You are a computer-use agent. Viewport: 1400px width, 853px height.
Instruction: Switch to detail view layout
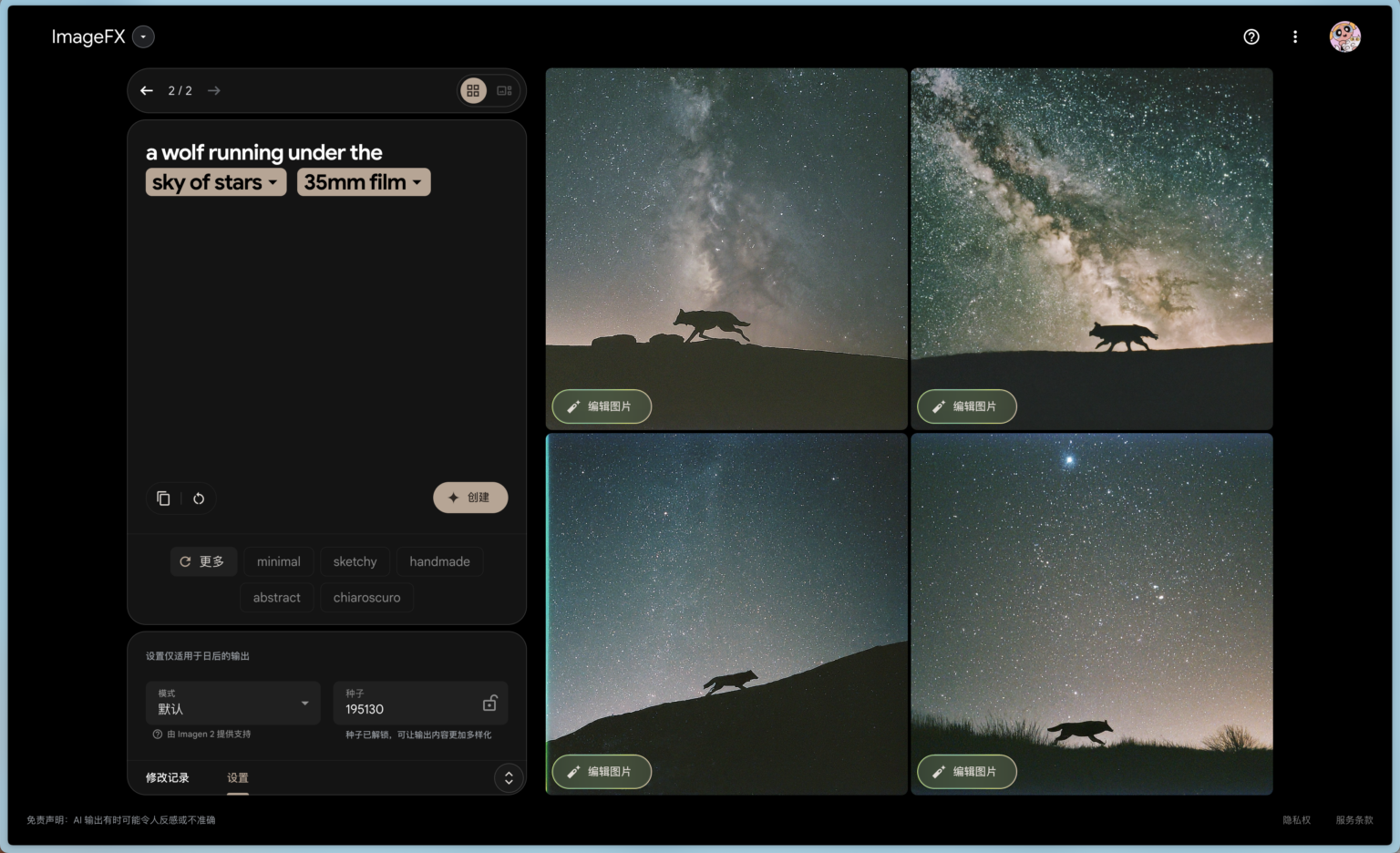[x=504, y=90]
